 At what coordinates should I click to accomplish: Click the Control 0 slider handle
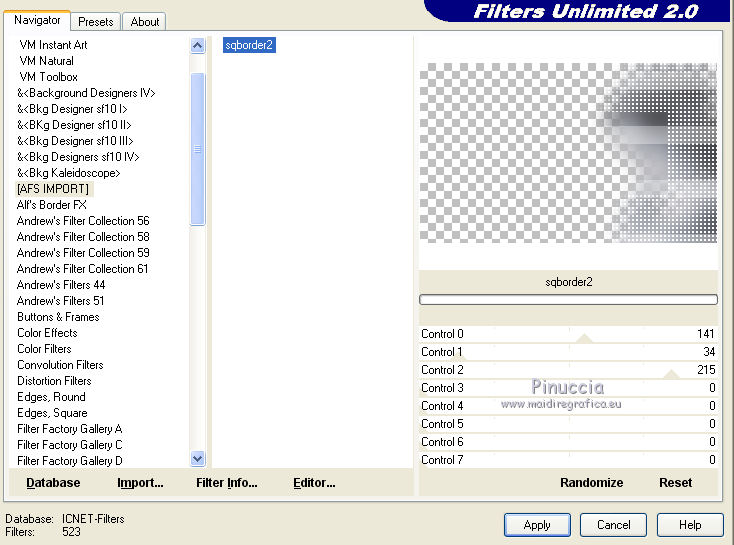(x=584, y=338)
